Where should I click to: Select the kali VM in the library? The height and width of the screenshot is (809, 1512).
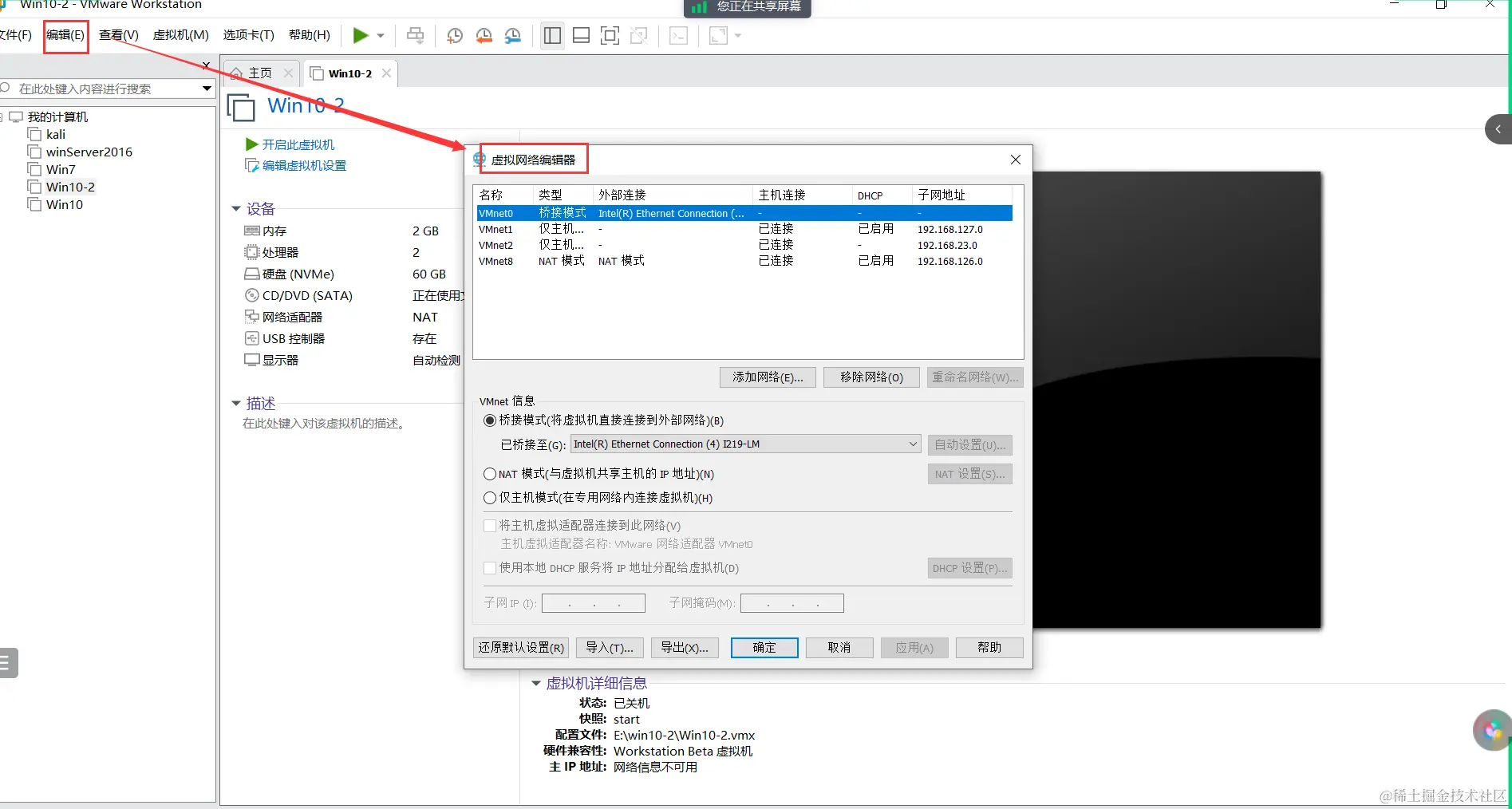coord(56,134)
